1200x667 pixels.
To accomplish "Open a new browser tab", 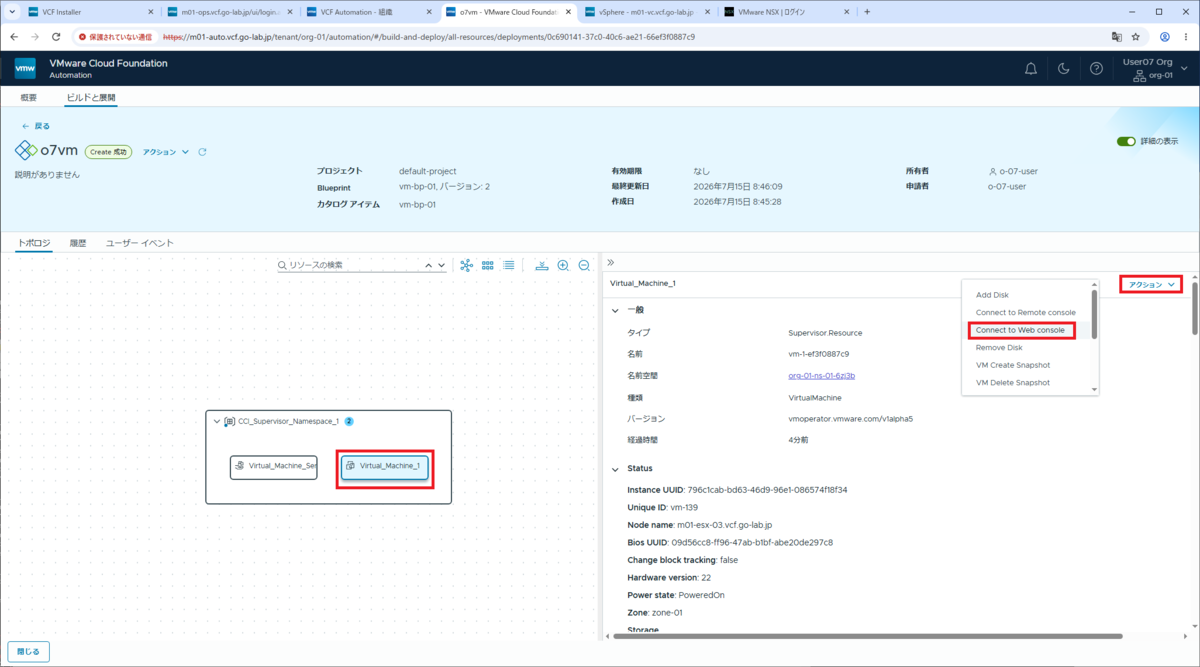I will coord(867,12).
